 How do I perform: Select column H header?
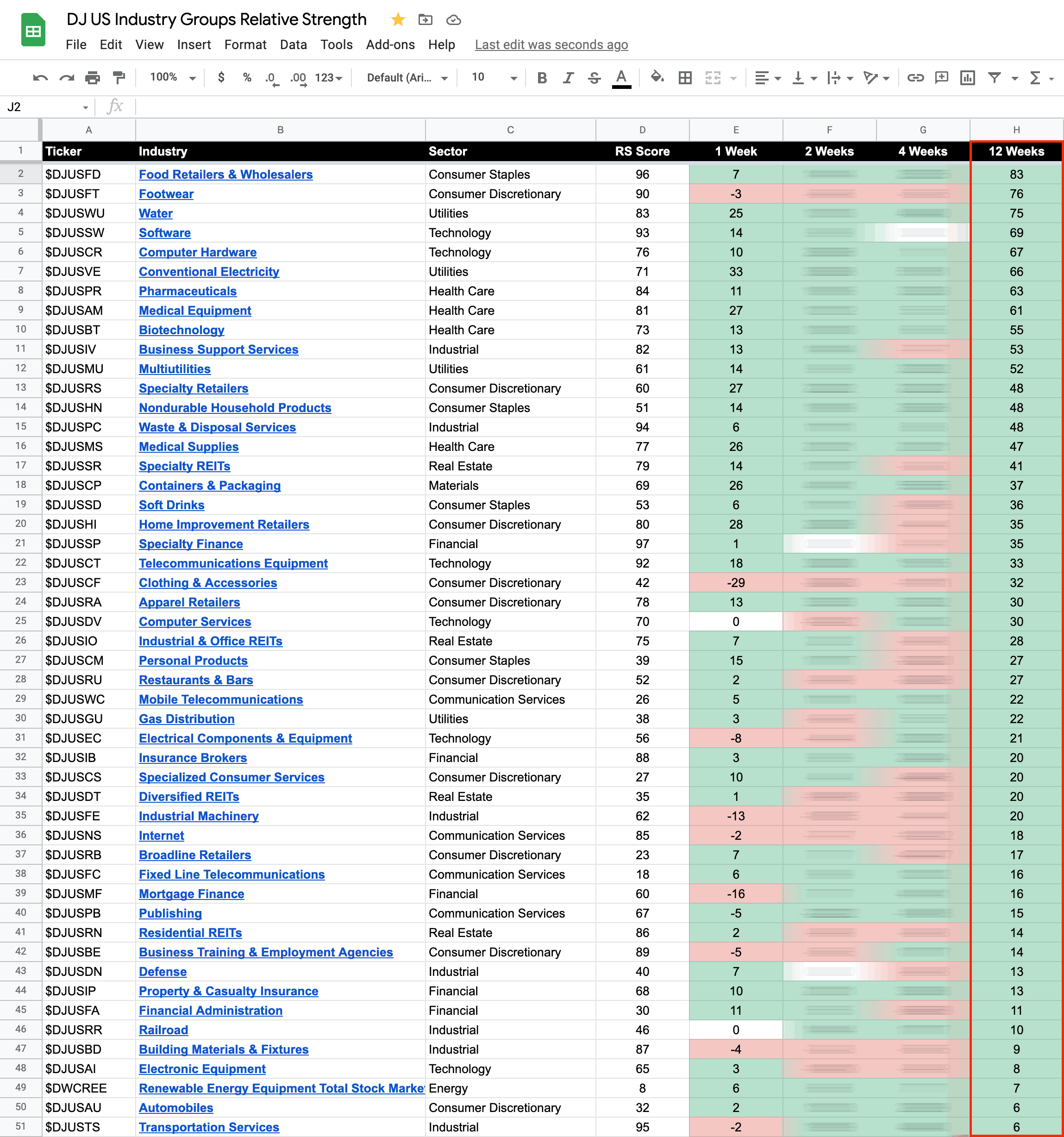(1016, 130)
